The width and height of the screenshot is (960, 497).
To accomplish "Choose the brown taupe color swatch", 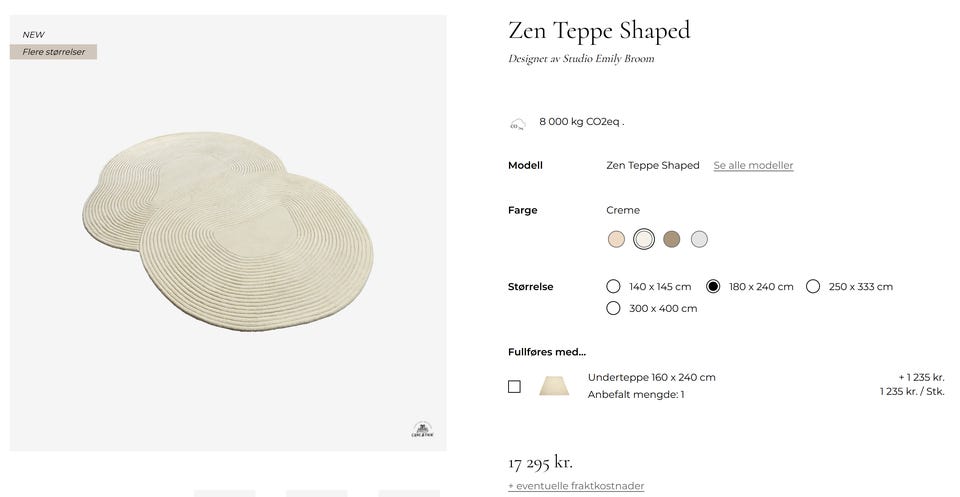I will [671, 239].
